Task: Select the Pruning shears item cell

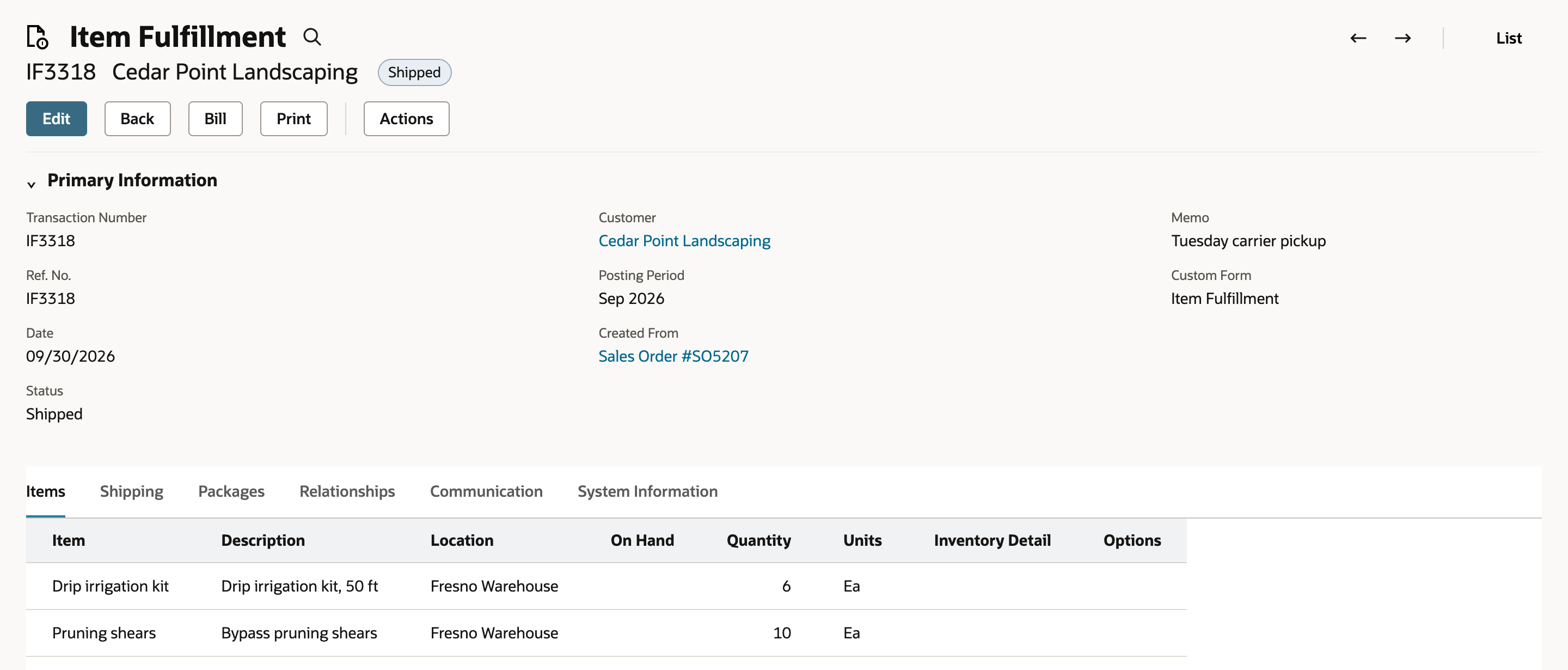Action: pos(104,633)
